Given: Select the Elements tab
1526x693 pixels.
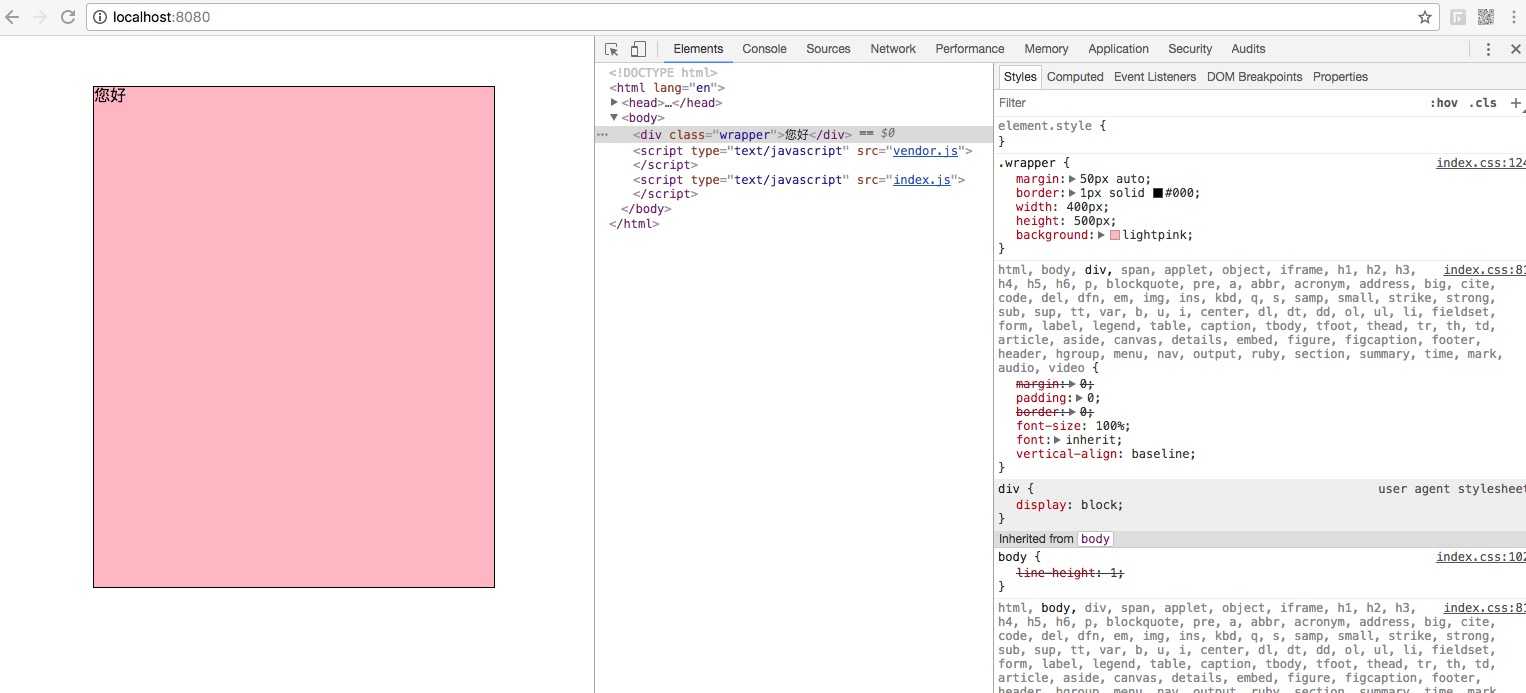Looking at the screenshot, I should click(x=698, y=49).
